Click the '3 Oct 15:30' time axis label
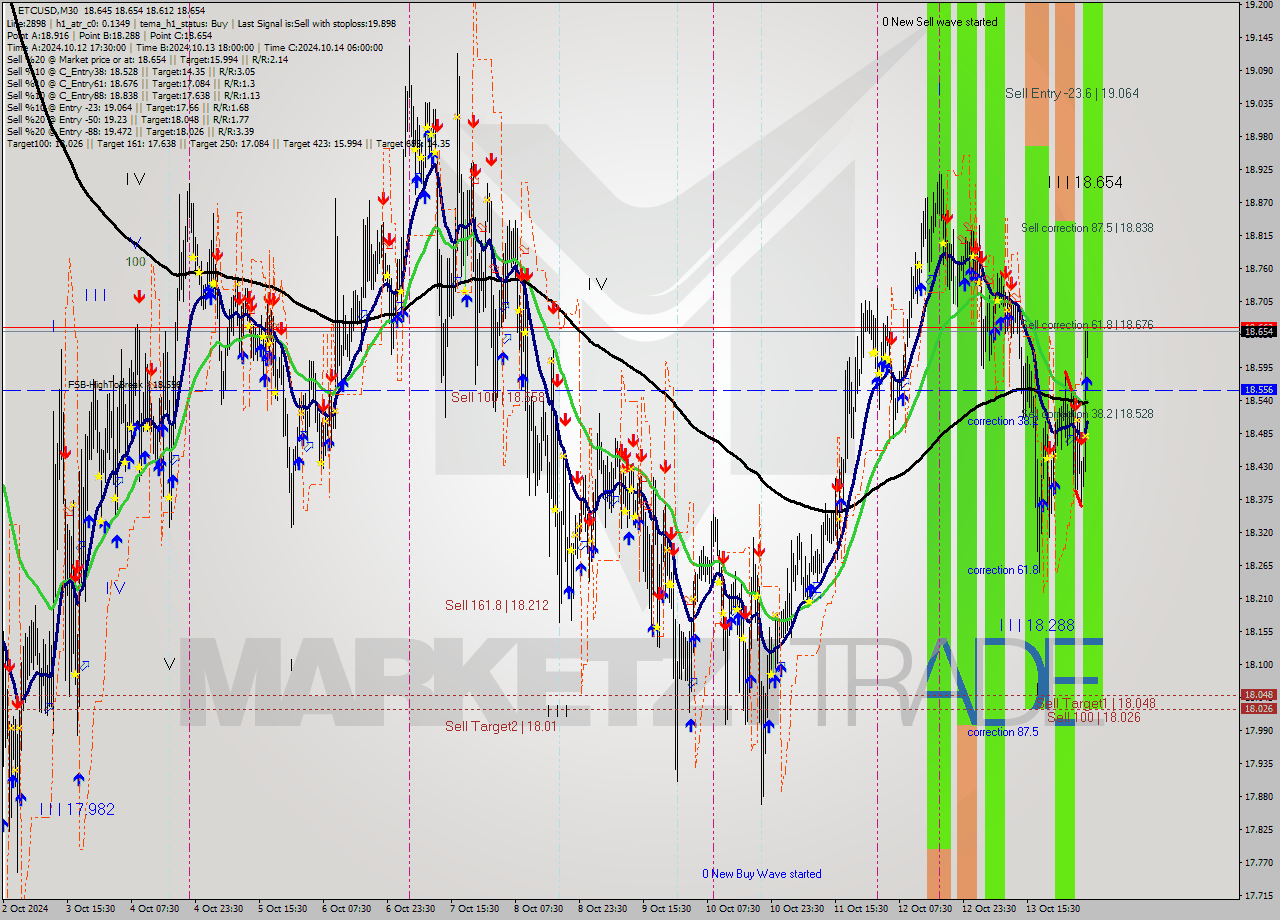Screen dimensions: 1280x920 coord(90,909)
